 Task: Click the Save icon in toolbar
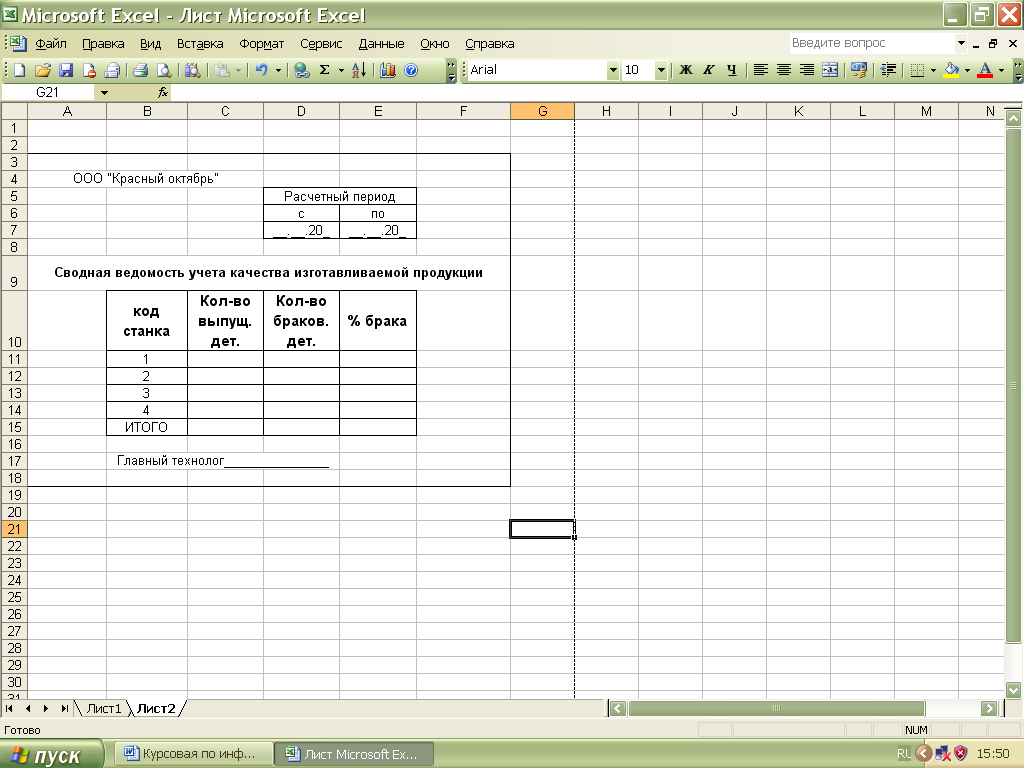point(66,70)
